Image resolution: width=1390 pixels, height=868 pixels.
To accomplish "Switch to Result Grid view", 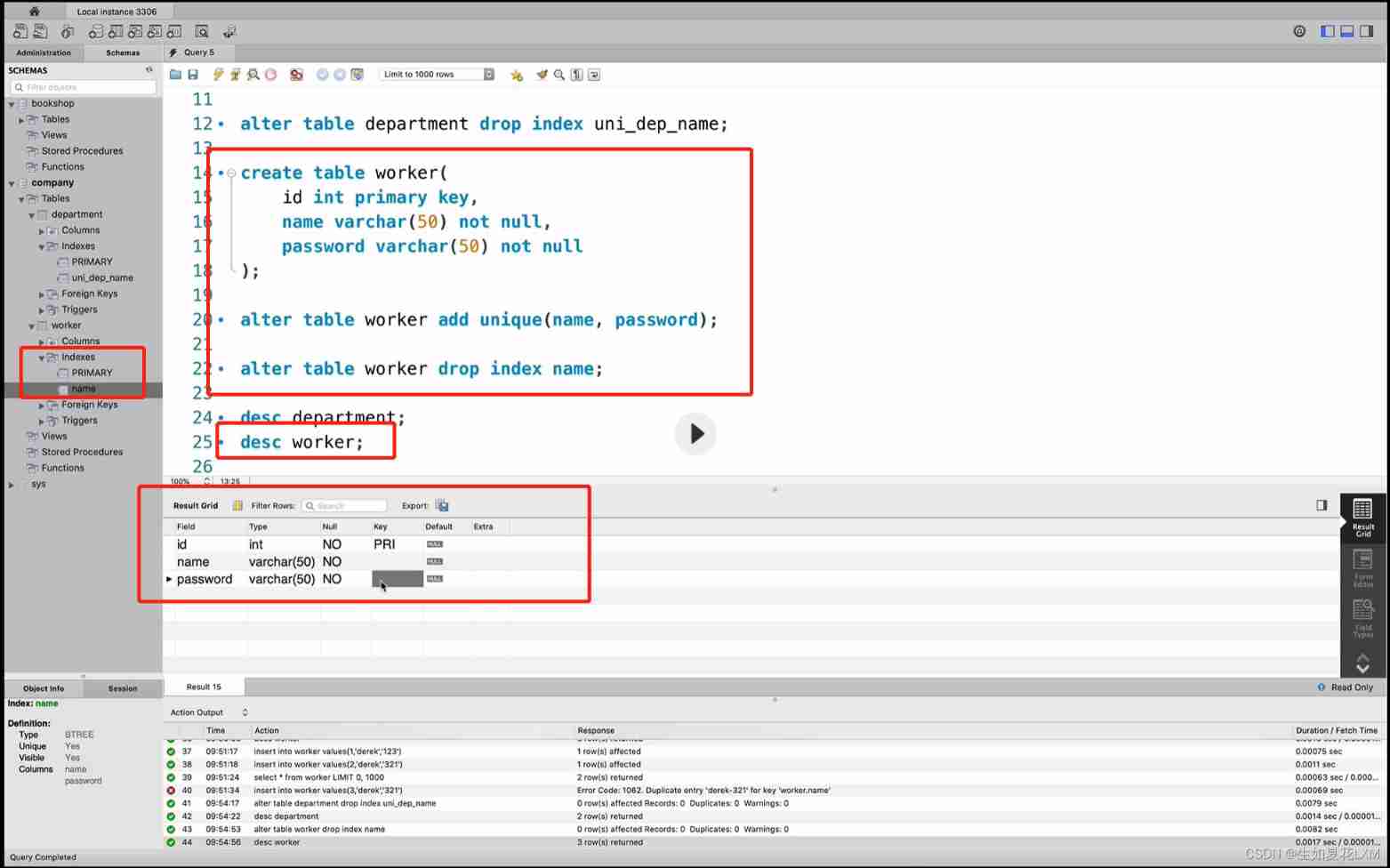I will pyautogui.click(x=1362, y=518).
